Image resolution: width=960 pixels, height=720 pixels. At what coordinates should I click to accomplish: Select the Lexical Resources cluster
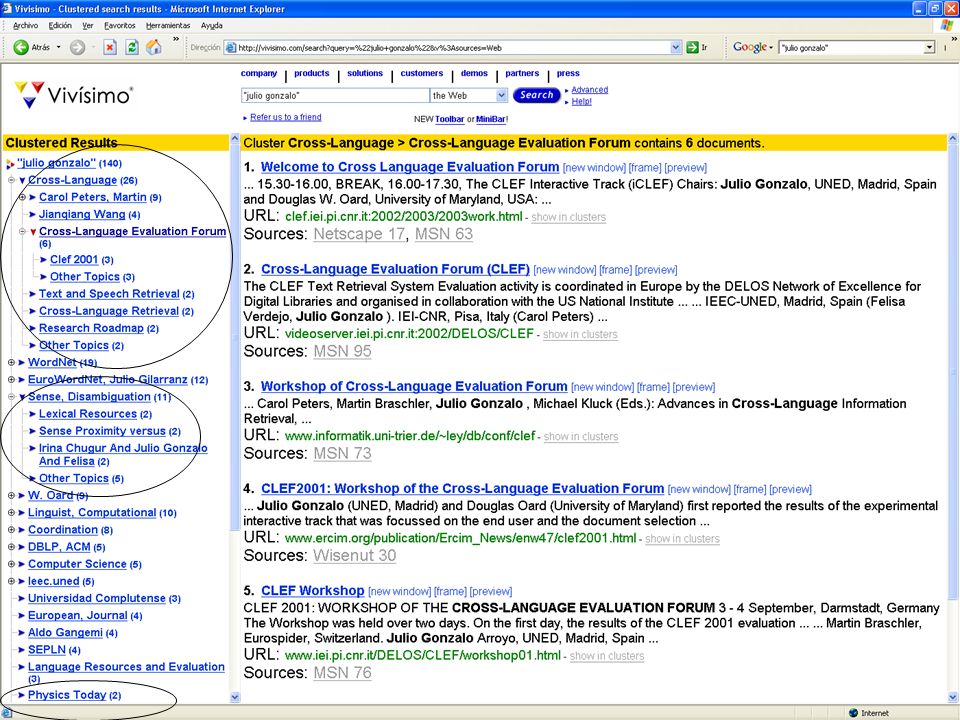(x=88, y=414)
